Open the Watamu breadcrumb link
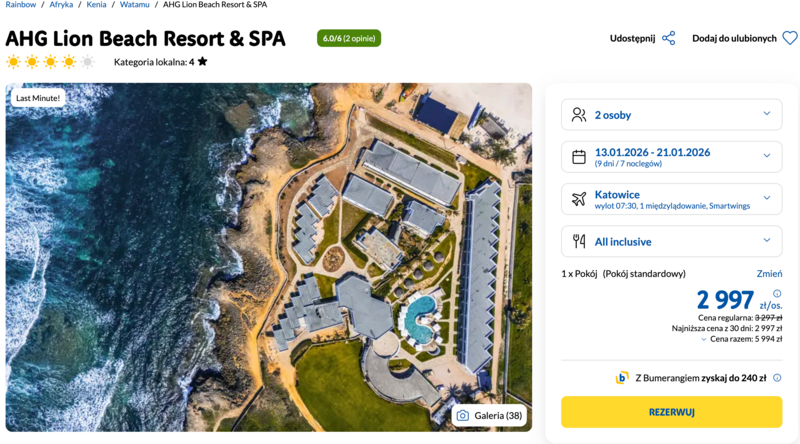The width and height of the screenshot is (800, 444). click(x=134, y=5)
